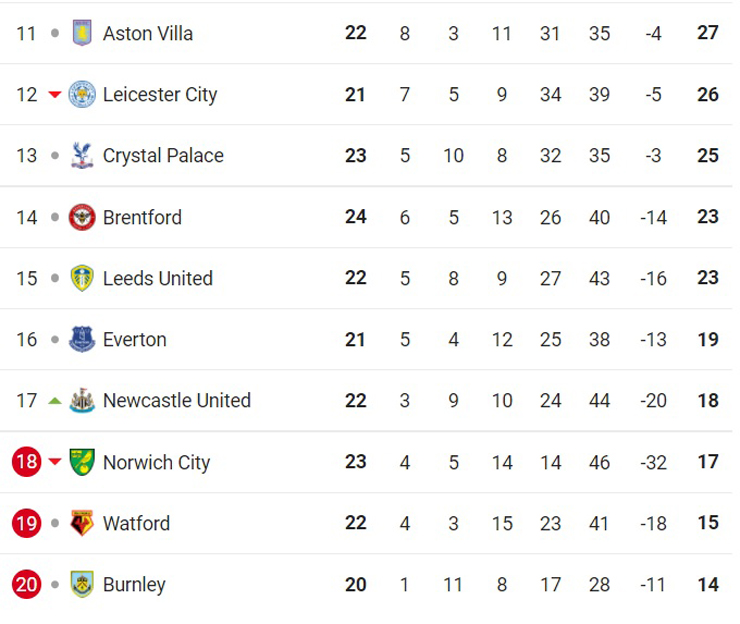Click Brentford's 23 points total
Screen dimensions: 740x624
click(708, 217)
